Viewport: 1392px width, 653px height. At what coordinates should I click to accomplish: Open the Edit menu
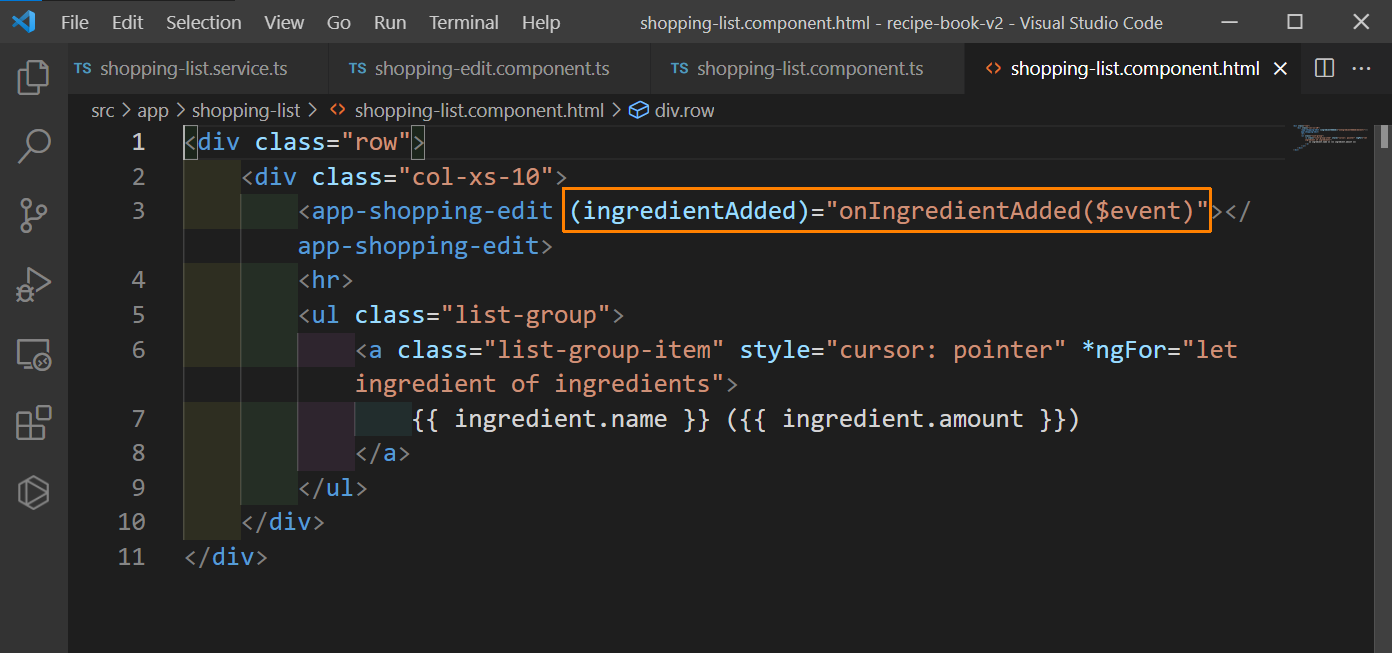(x=127, y=22)
